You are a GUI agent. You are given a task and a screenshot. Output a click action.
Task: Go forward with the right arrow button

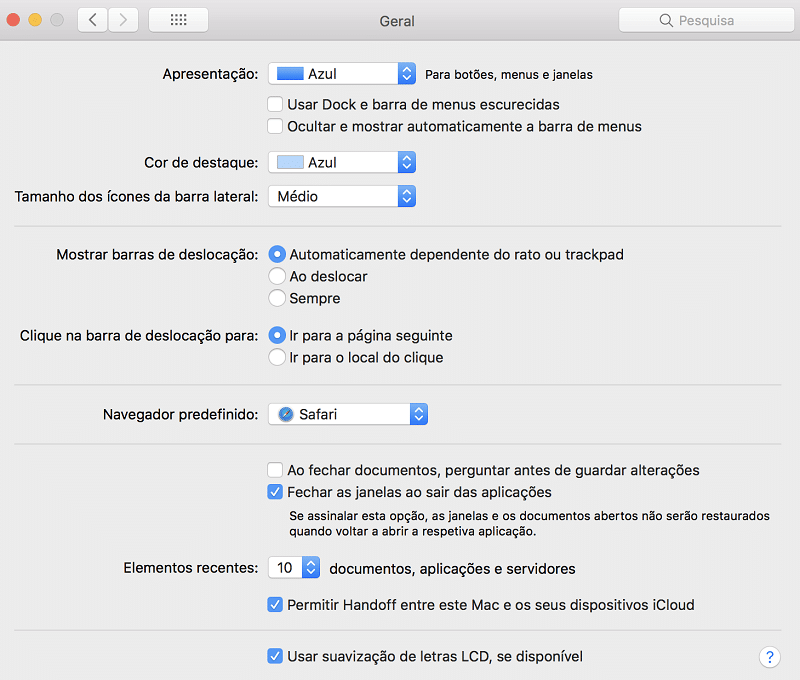tap(123, 20)
